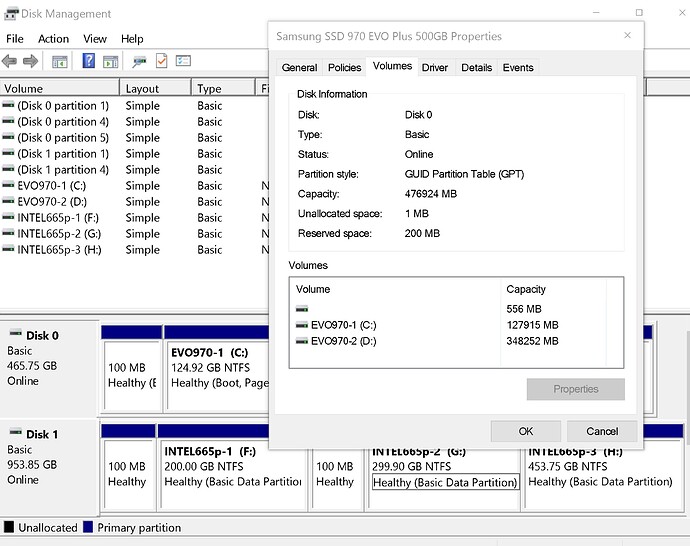The height and width of the screenshot is (546, 690).
Task: Select EVO970-2 (D:) in volume list
Action: pos(134,202)
